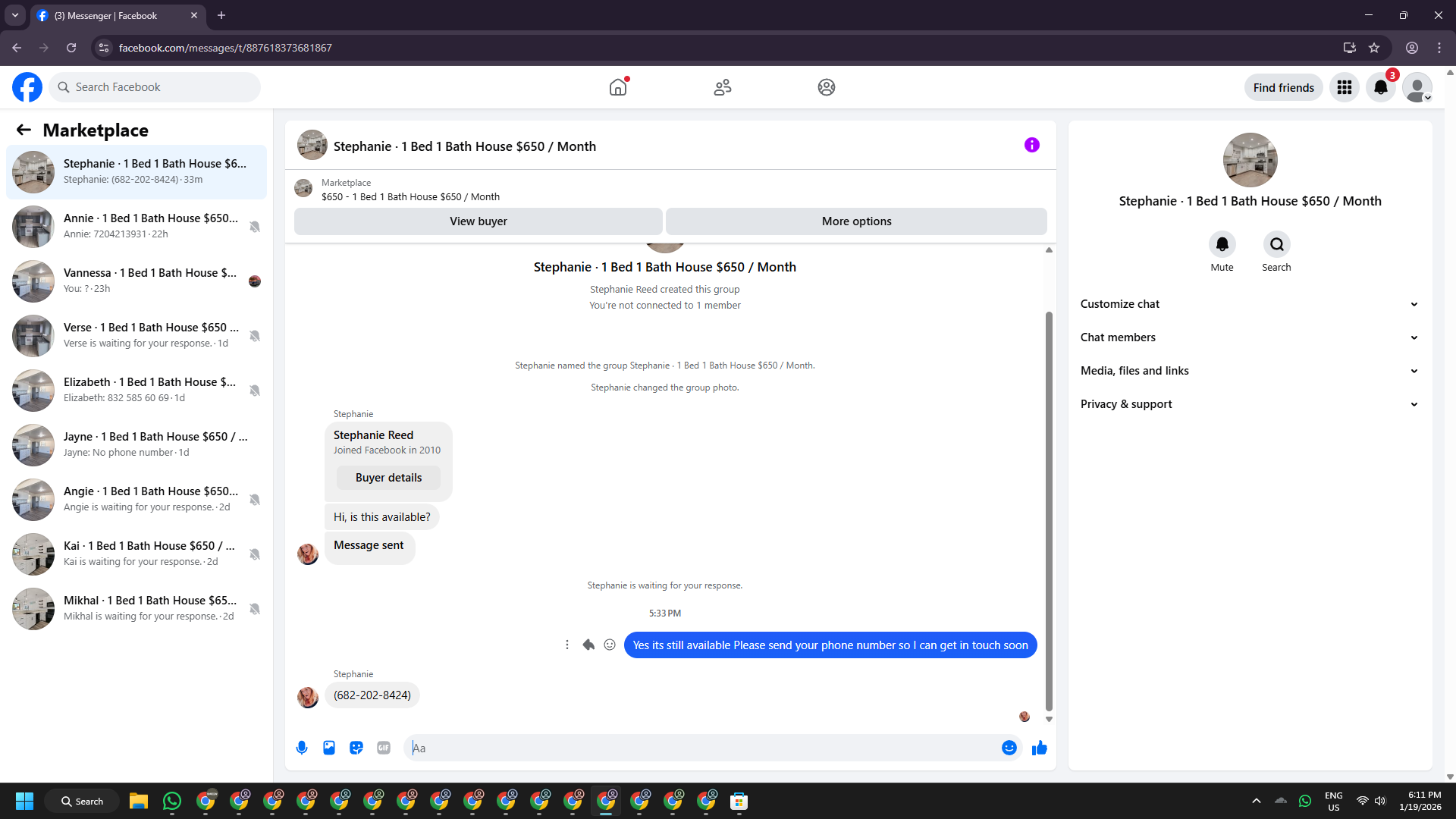This screenshot has height=819, width=1456.
Task: Open the notifications bell
Action: pos(1381,87)
